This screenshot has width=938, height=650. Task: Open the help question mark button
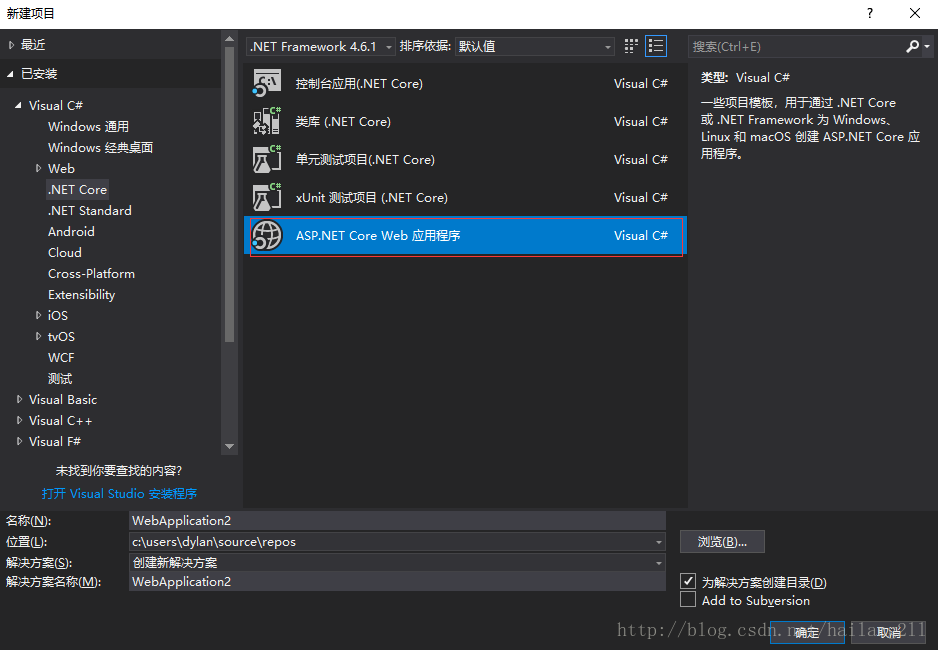[870, 13]
